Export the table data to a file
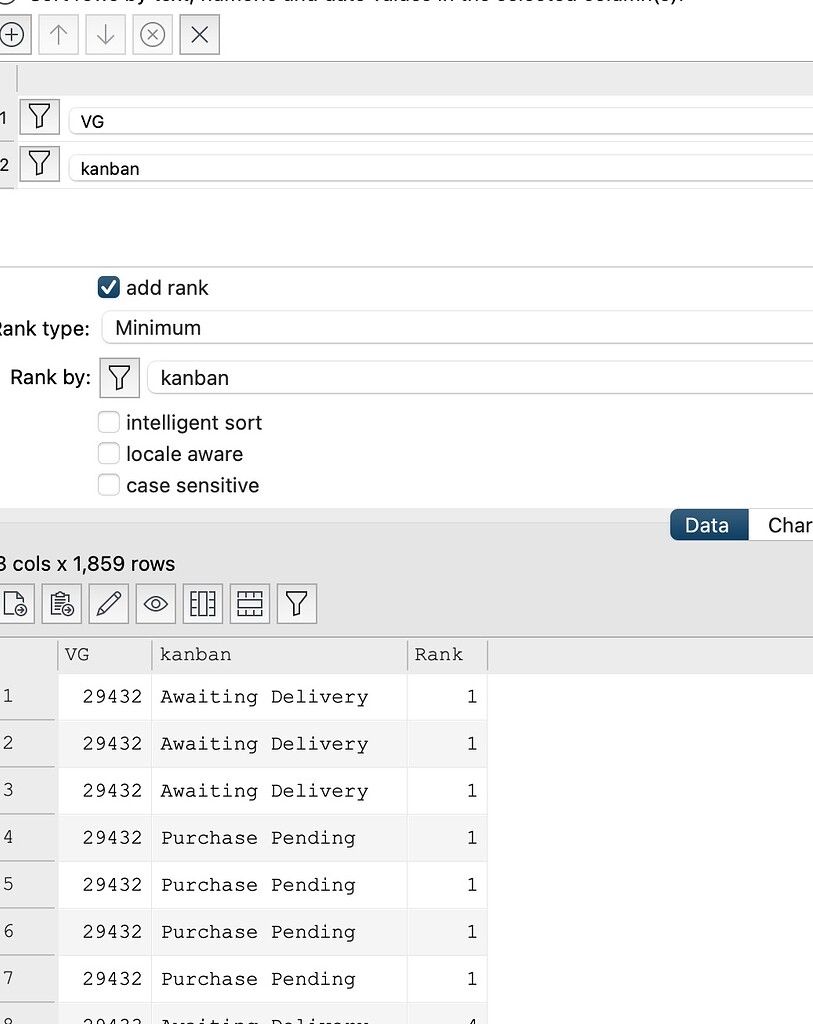Screen dimensions: 813x1024 [14, 603]
